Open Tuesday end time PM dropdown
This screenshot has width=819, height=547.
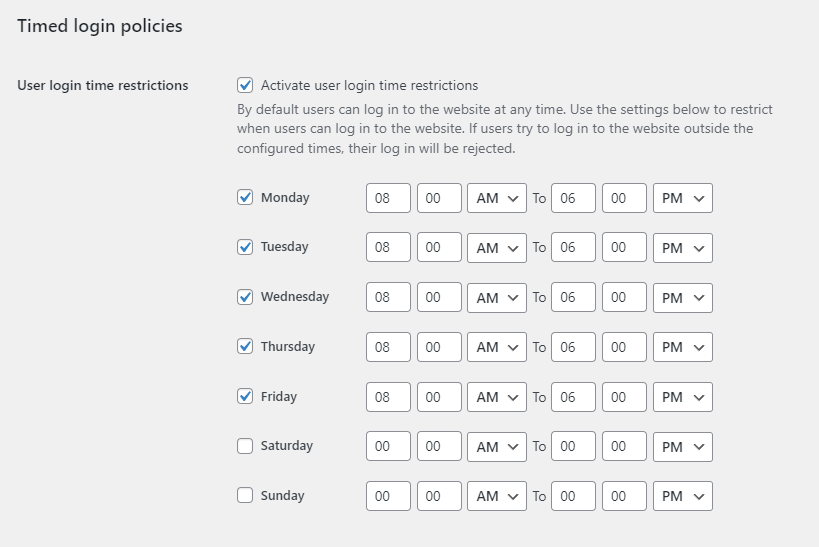click(682, 248)
